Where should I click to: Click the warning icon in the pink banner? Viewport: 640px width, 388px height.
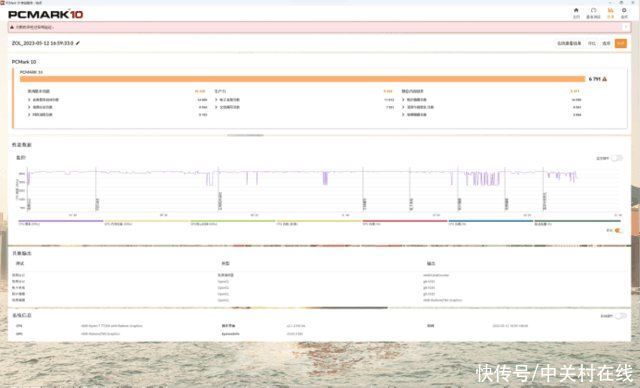pyautogui.click(x=12, y=27)
